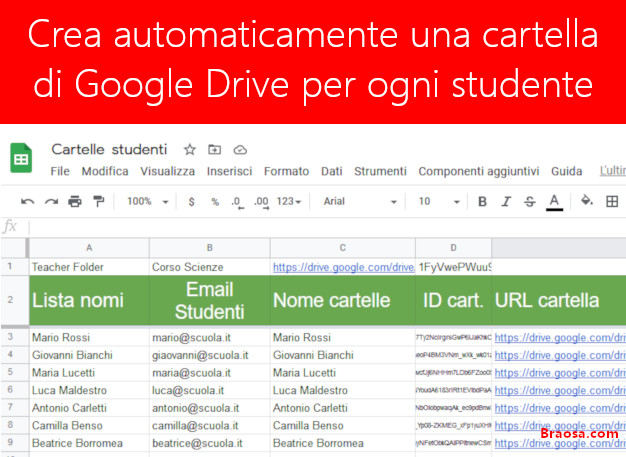Viewport: 626px width, 457px height.
Task: Open the Inserisci menu
Action: pos(229,171)
